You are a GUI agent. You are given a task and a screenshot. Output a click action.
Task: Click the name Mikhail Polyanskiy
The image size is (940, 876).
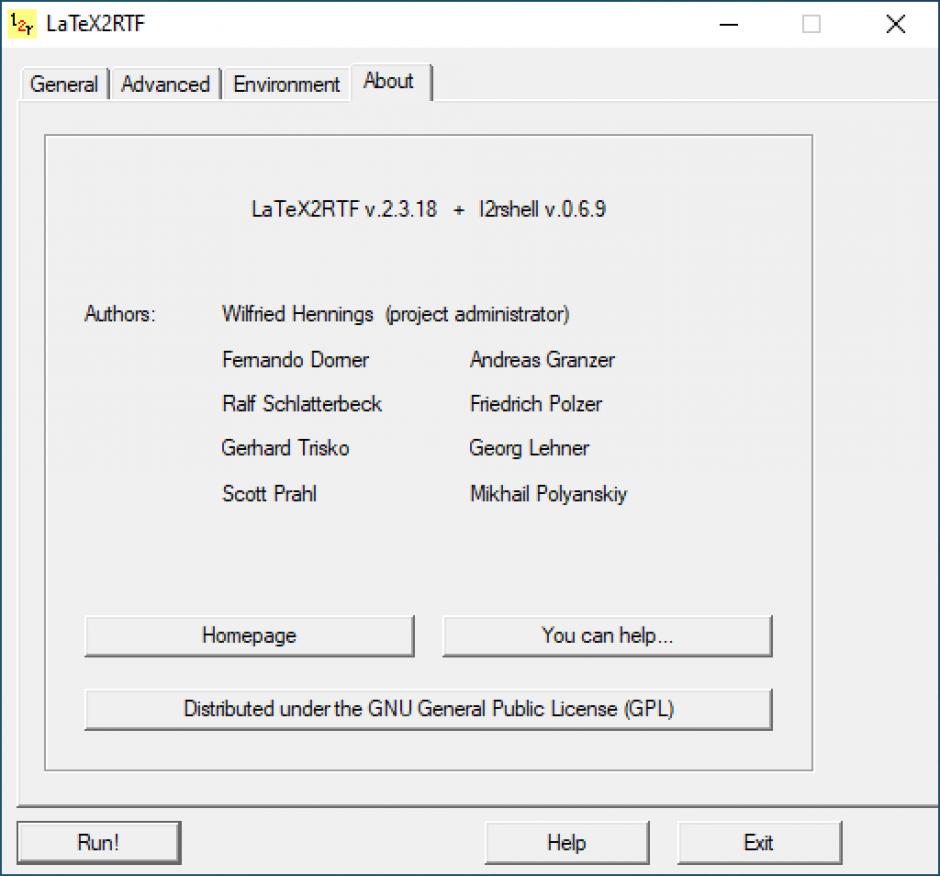549,494
